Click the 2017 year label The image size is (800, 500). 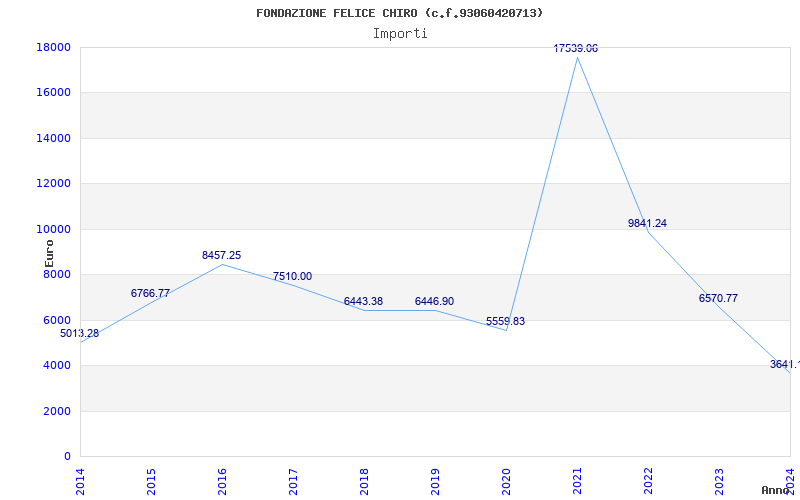tap(293, 482)
